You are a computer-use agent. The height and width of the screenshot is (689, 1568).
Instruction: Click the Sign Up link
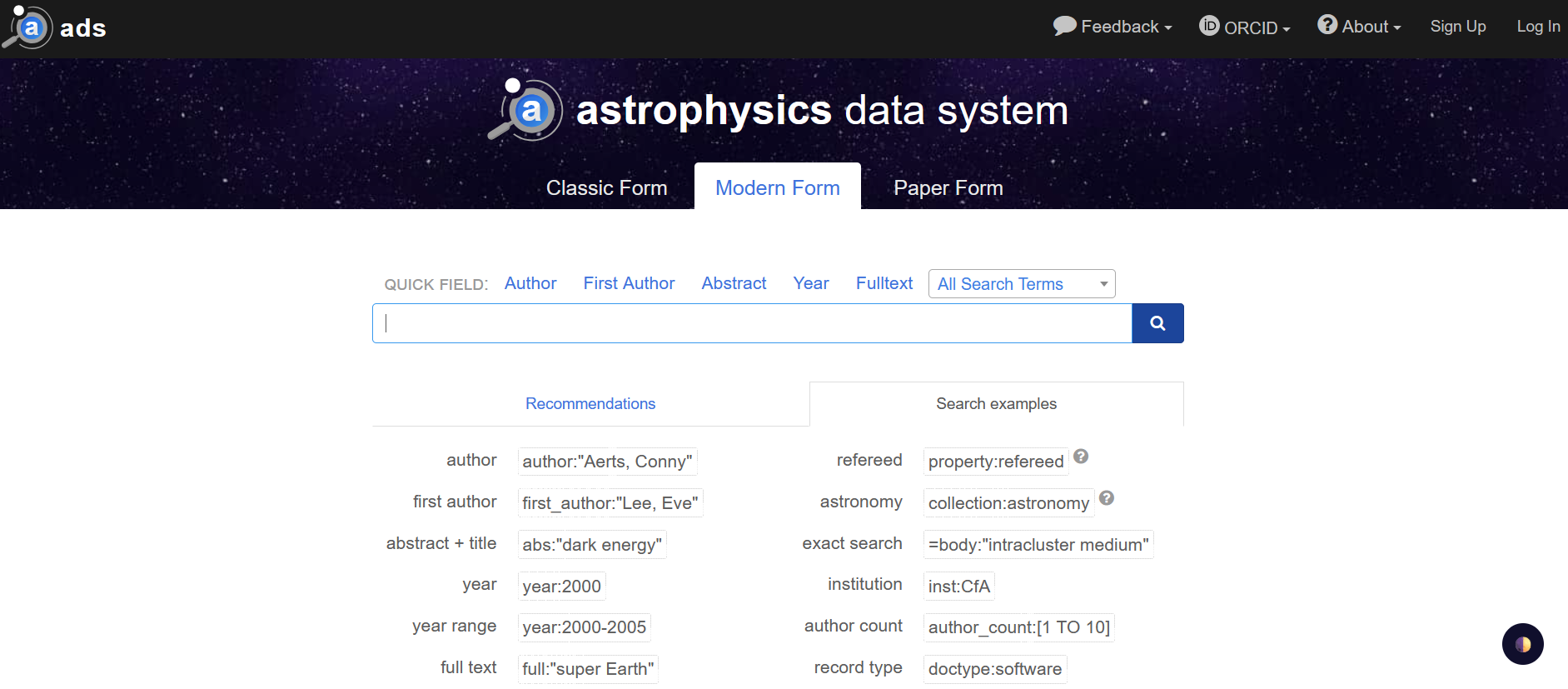pyautogui.click(x=1457, y=27)
